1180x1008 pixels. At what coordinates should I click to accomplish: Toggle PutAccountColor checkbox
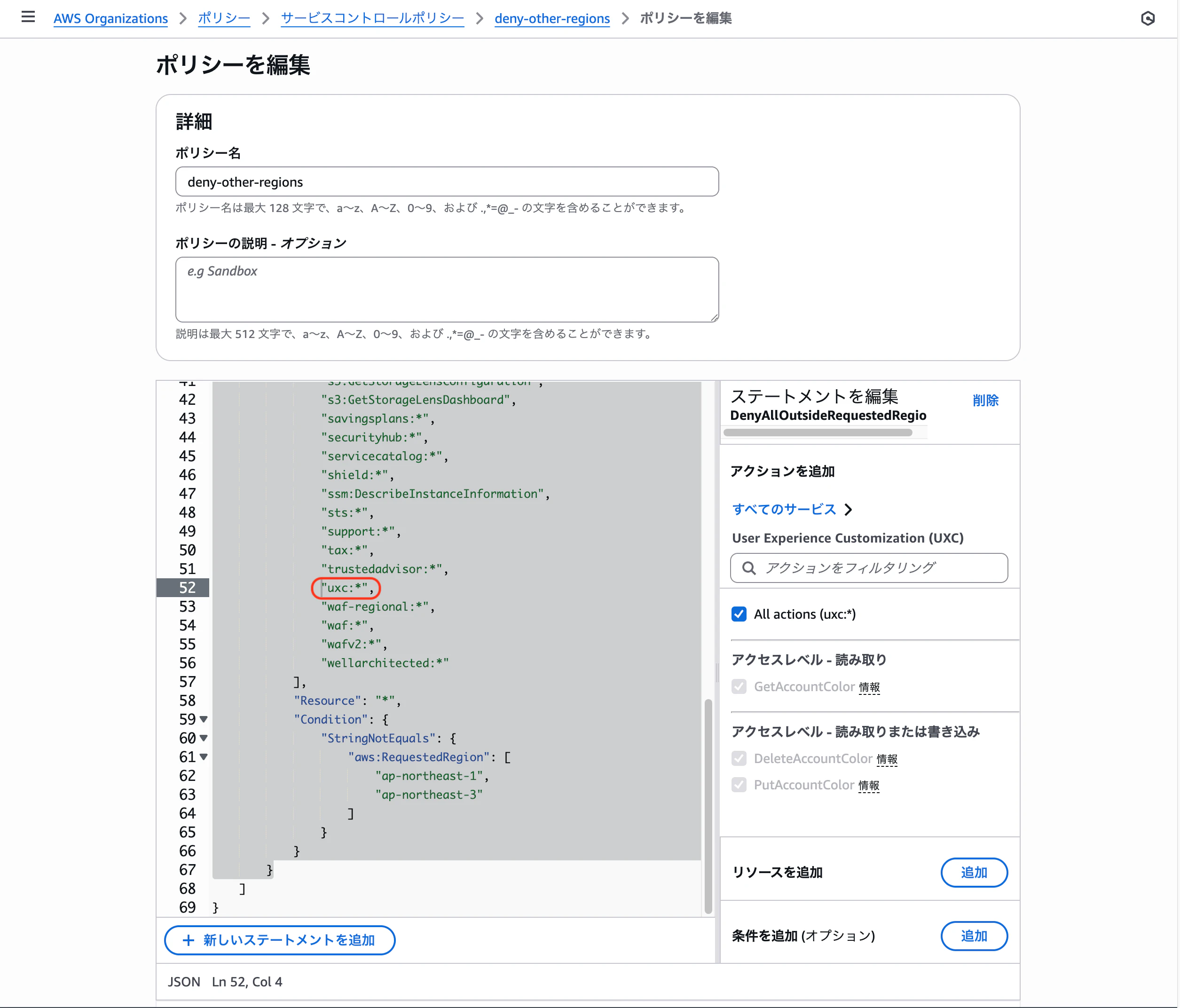click(x=739, y=785)
